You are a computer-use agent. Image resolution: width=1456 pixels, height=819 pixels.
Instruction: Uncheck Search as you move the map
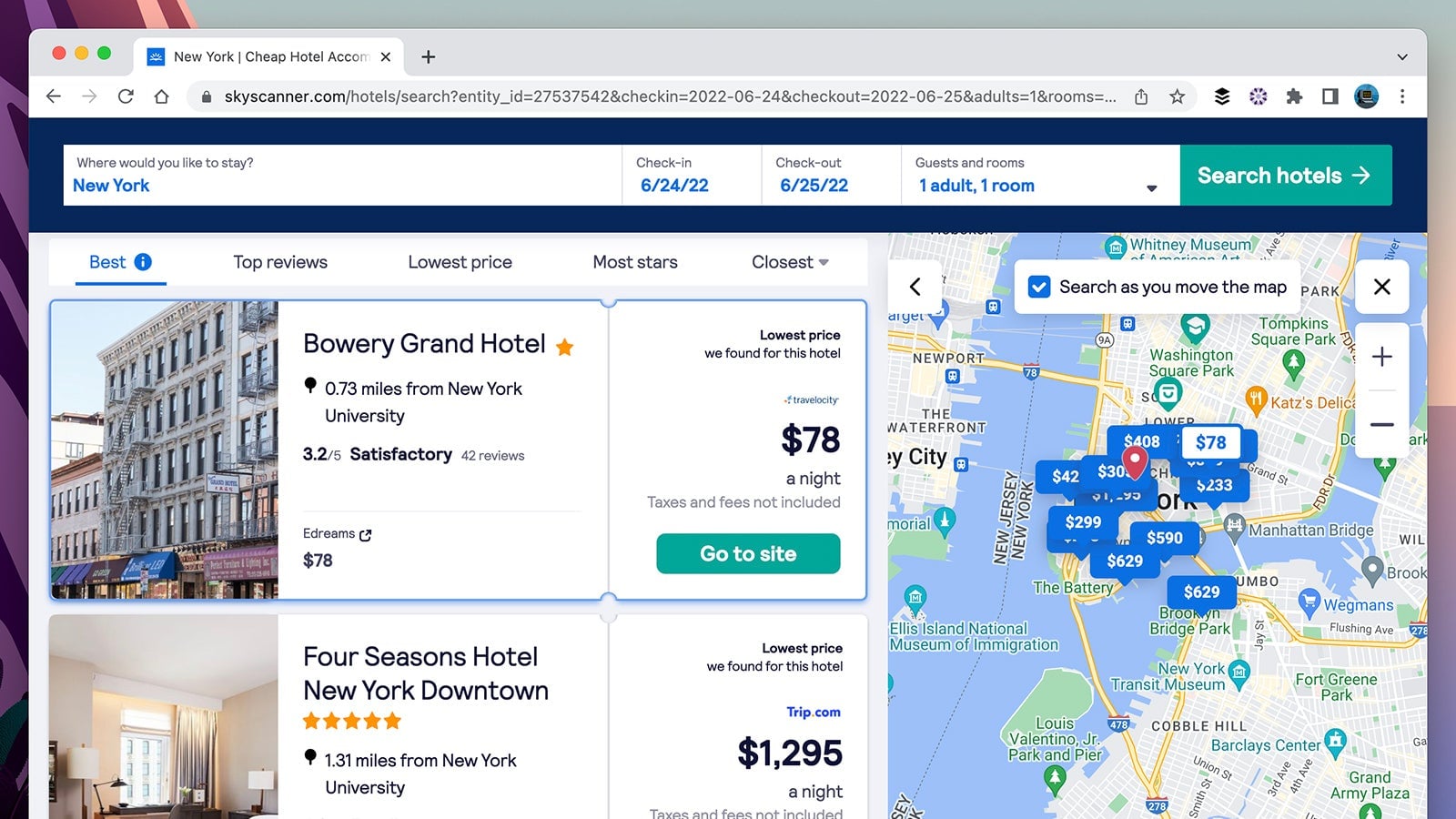pos(1038,287)
